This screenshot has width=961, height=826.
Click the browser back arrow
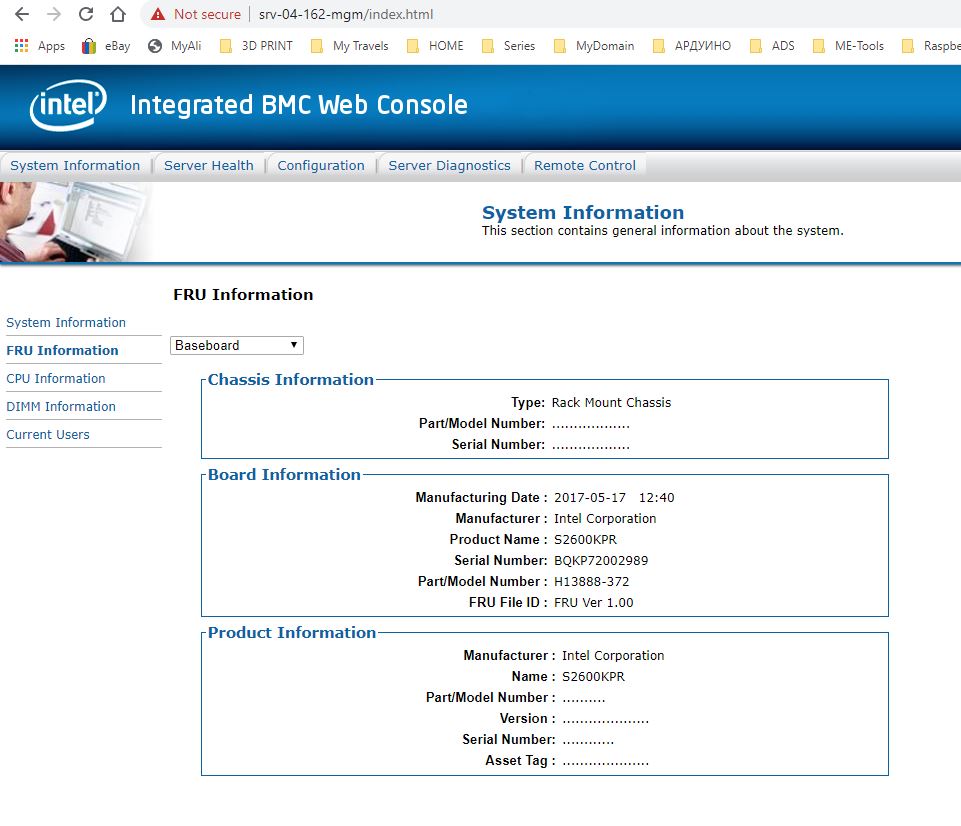(22, 15)
